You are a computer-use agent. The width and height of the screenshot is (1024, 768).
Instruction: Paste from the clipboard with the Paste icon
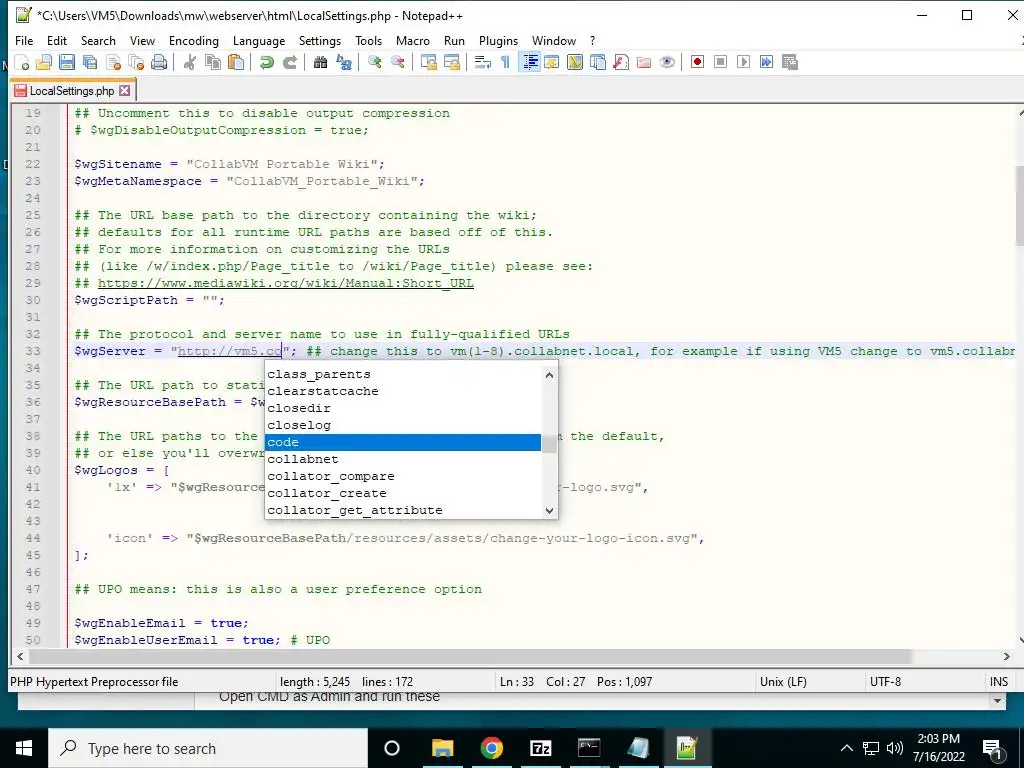coord(236,62)
